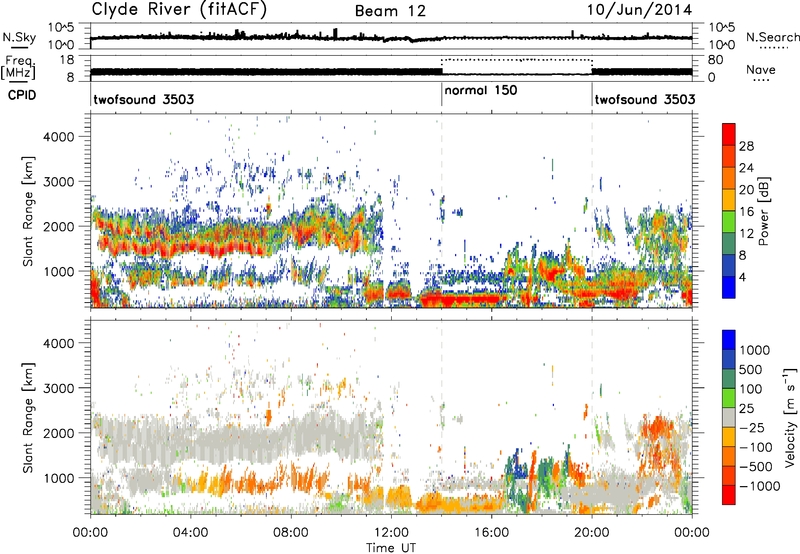Click the 'Nave' legend label
This screenshot has height=554, width=800.
761,69
